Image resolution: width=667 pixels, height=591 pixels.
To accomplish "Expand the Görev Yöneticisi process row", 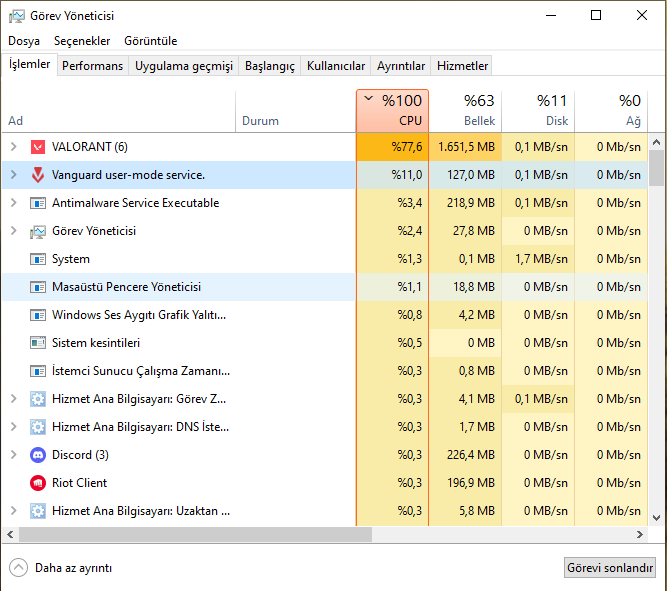I will click(x=14, y=231).
